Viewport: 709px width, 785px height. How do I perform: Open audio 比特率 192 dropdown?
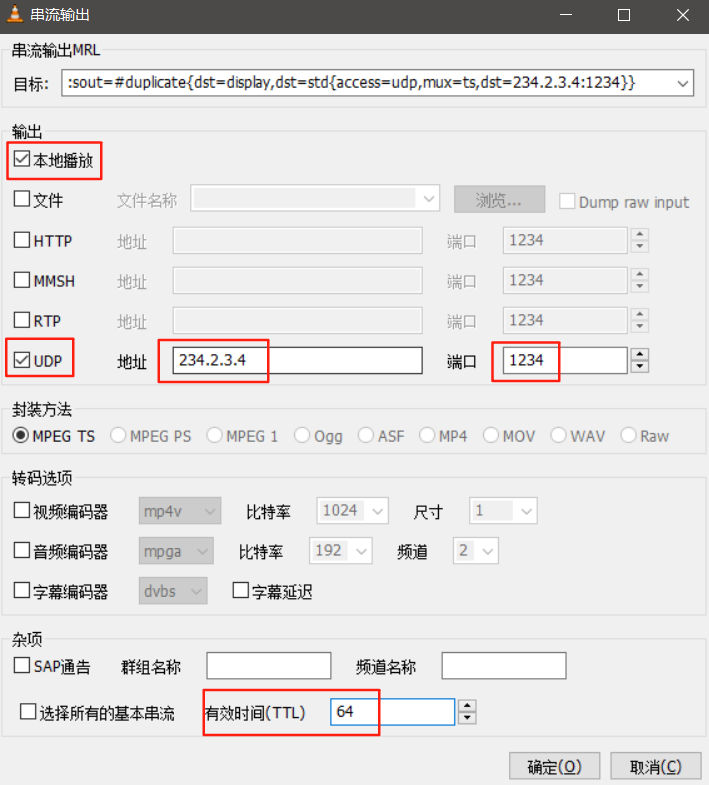coord(340,551)
